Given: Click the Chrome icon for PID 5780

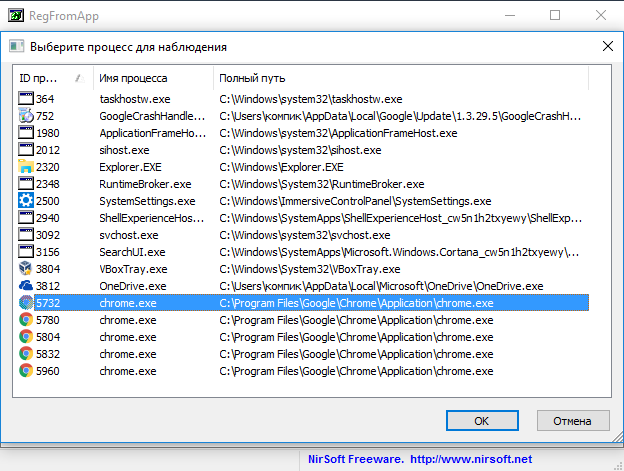Looking at the screenshot, I should pyautogui.click(x=26, y=320).
